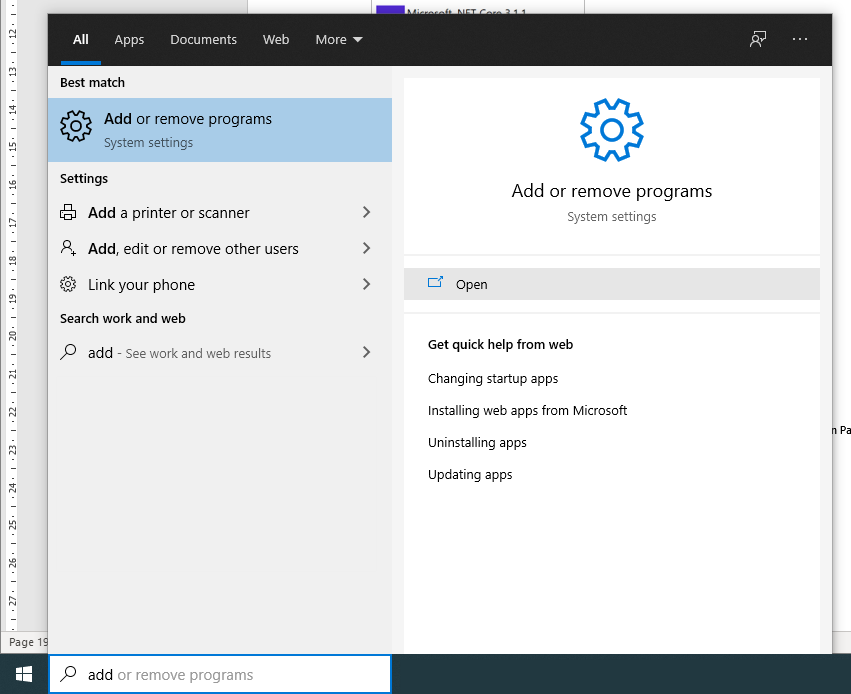Click the magnifier icon next to add web results
The height and width of the screenshot is (694, 851).
68,352
